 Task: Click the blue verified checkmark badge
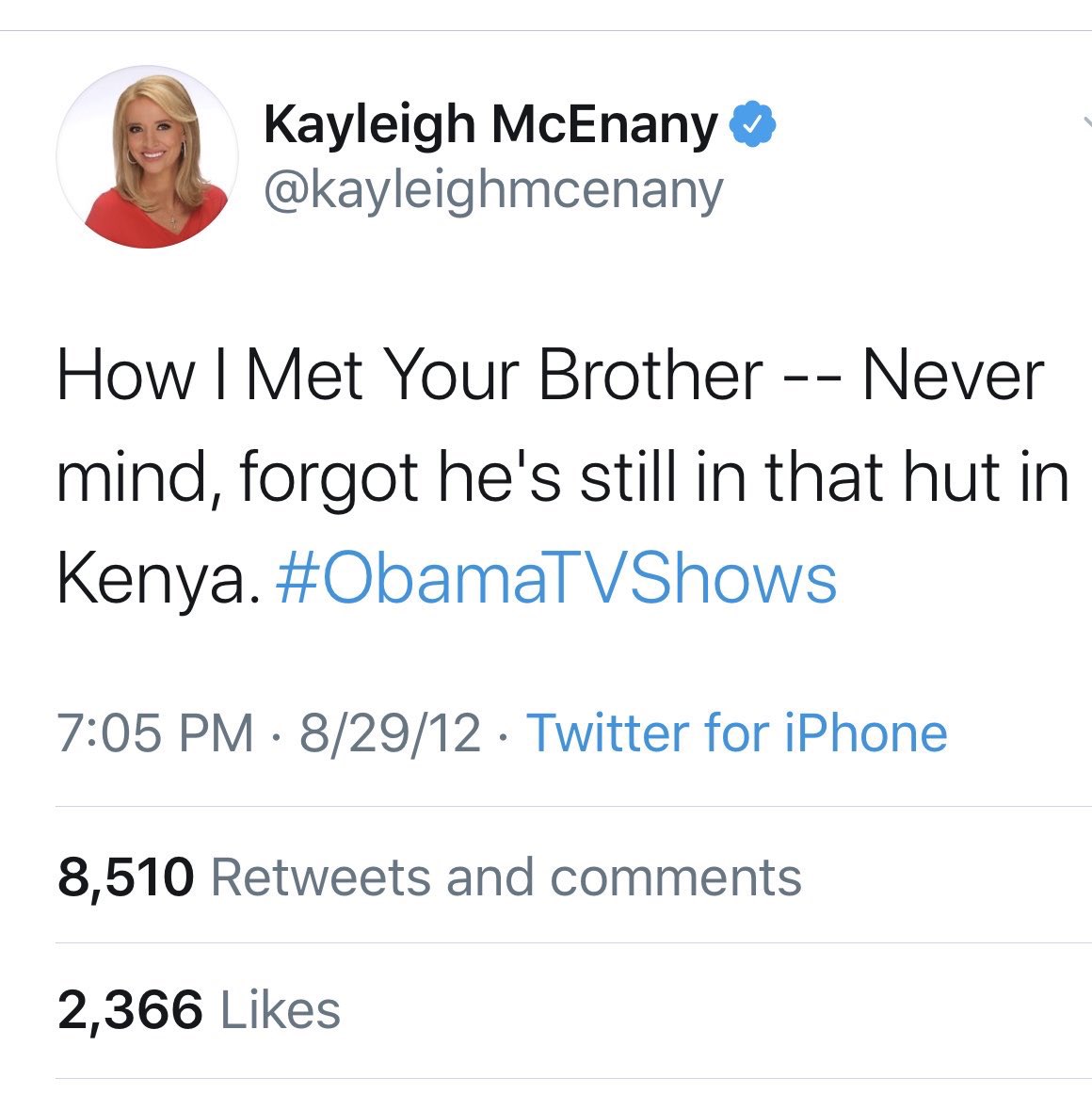(752, 124)
